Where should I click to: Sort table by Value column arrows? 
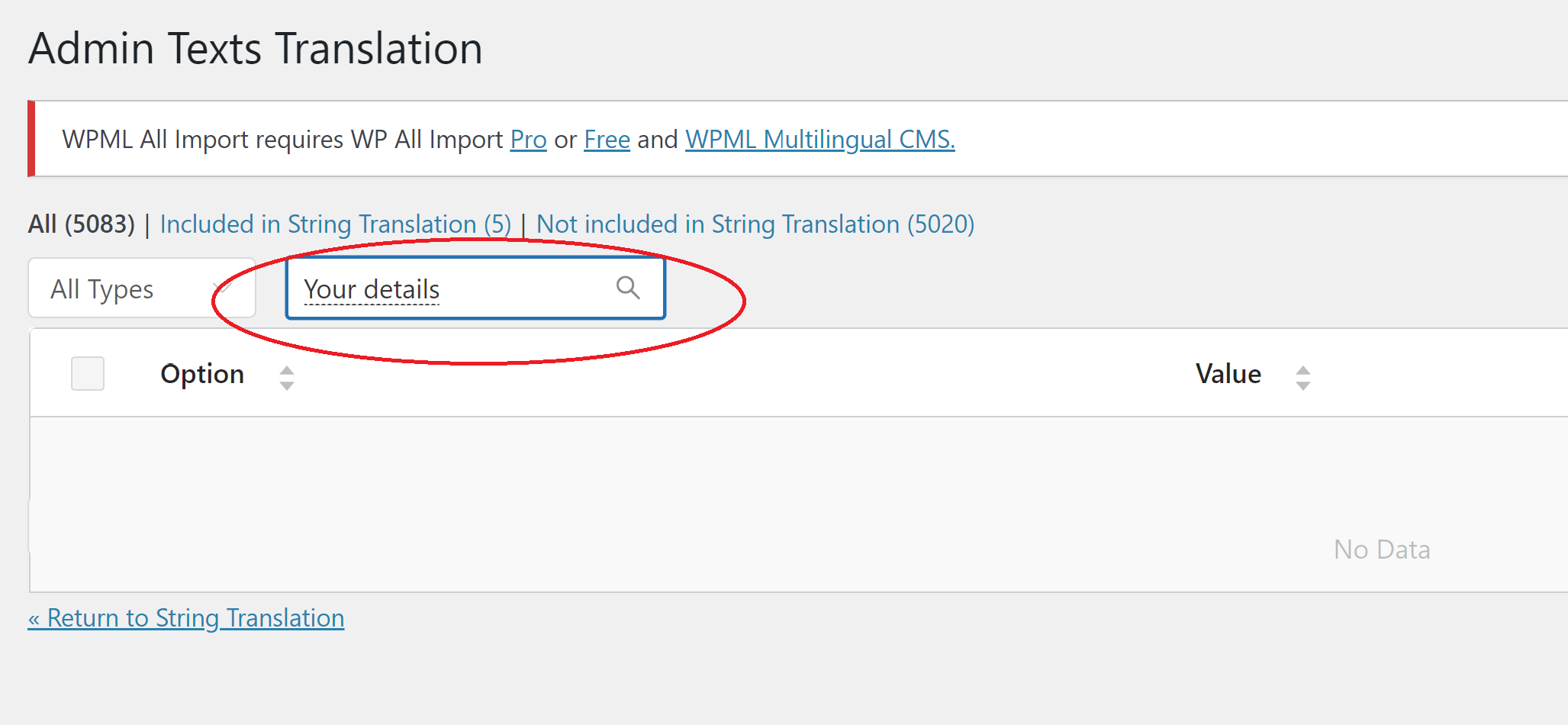1303,378
